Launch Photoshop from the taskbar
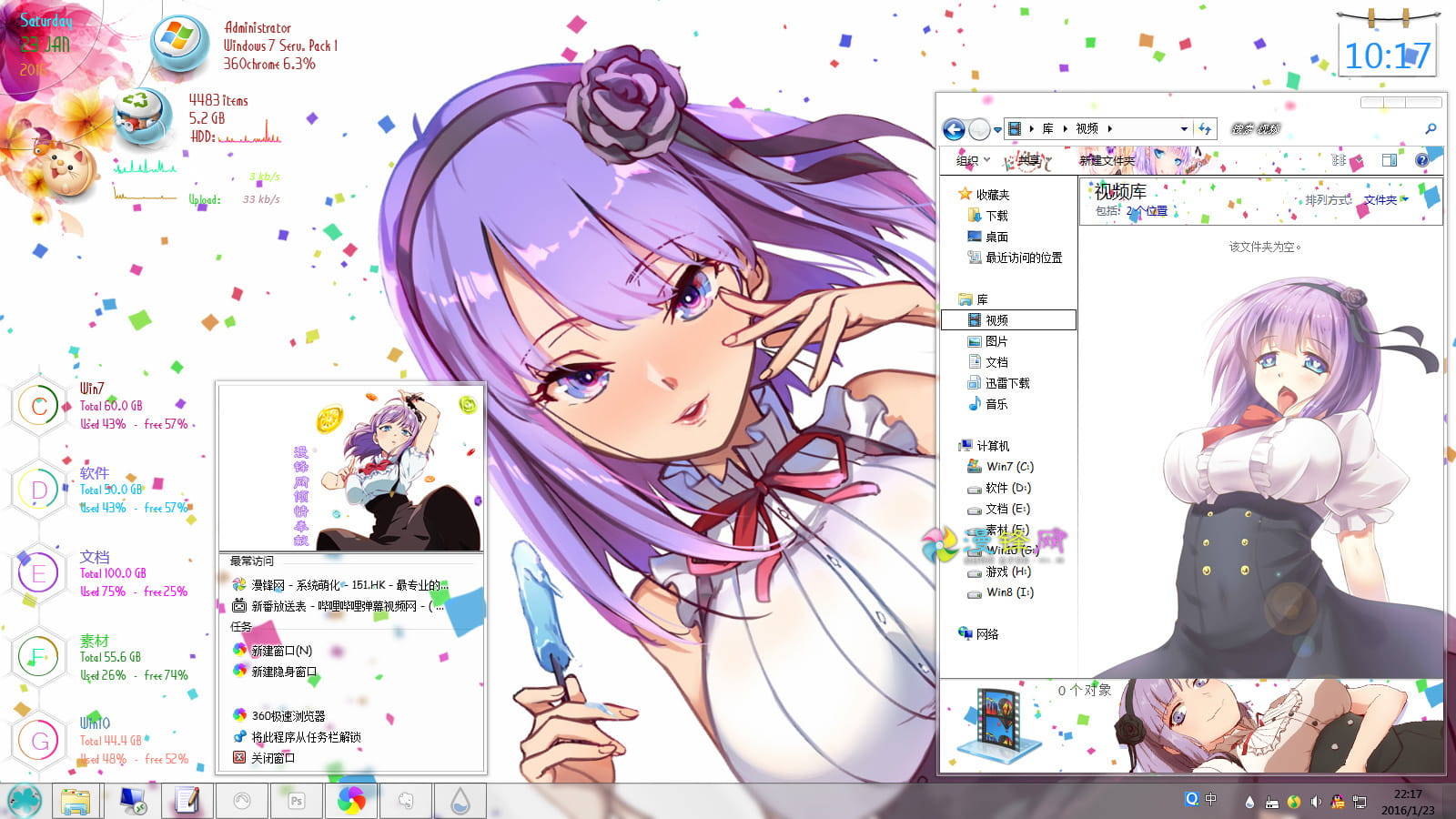This screenshot has width=1456, height=819. (x=296, y=801)
